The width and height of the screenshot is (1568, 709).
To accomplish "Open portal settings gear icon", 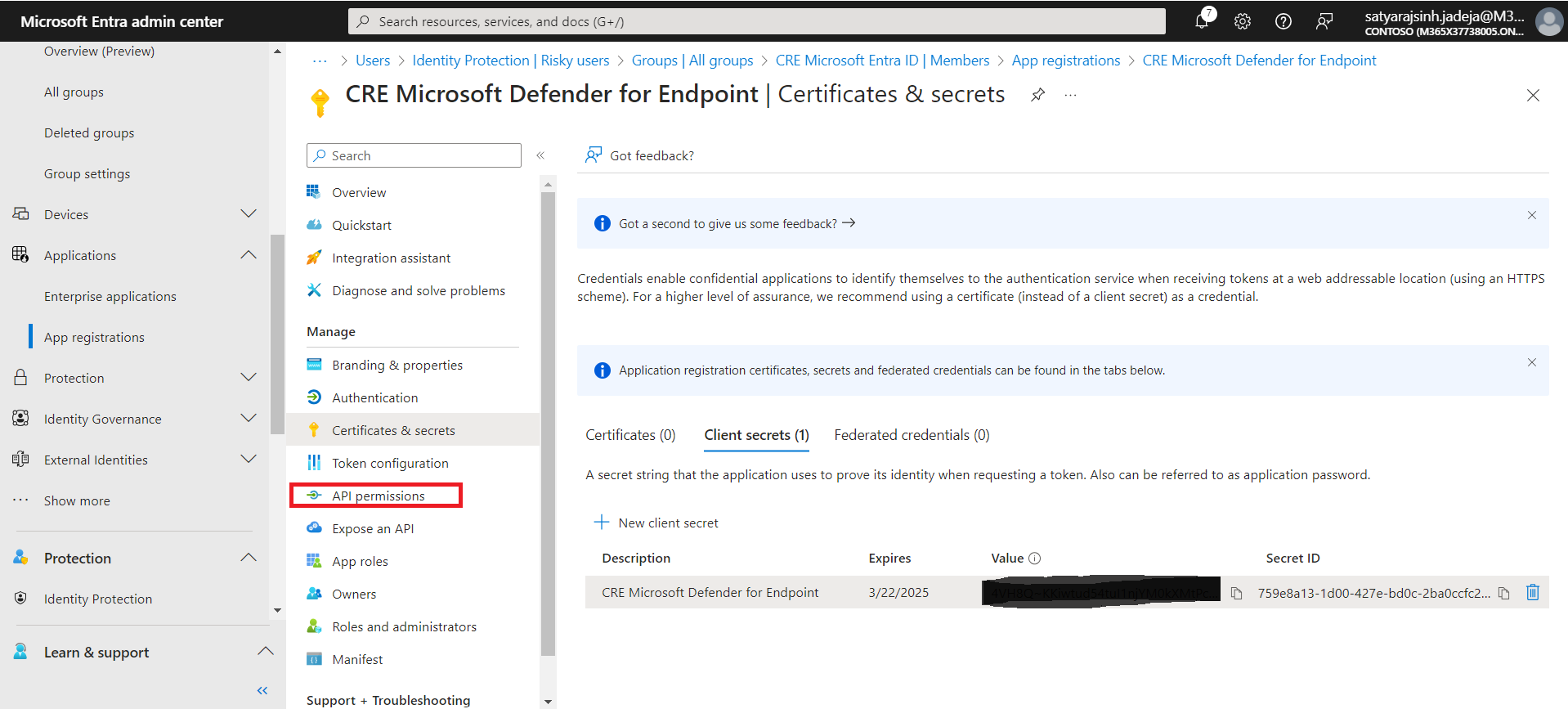I will [x=1243, y=21].
